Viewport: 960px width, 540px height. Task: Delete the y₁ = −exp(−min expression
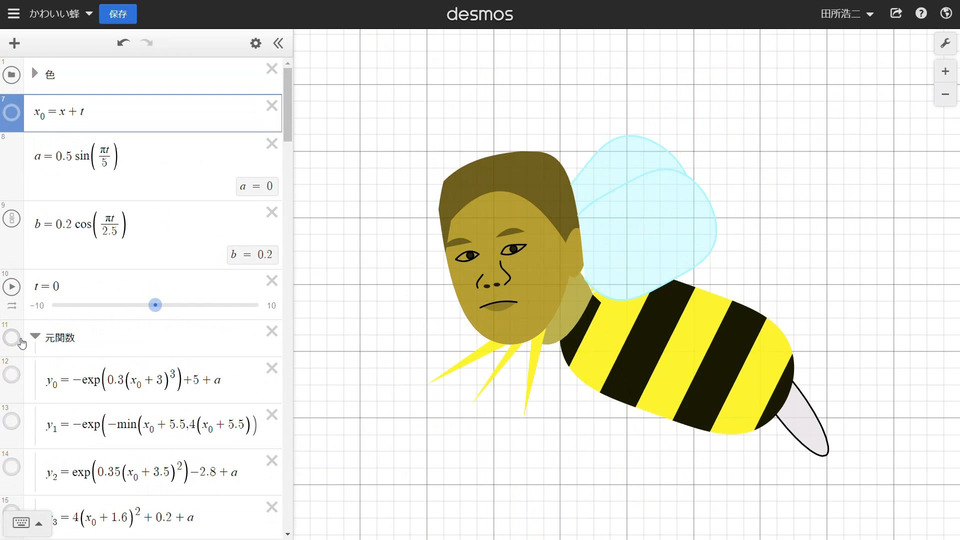pyautogui.click(x=272, y=415)
